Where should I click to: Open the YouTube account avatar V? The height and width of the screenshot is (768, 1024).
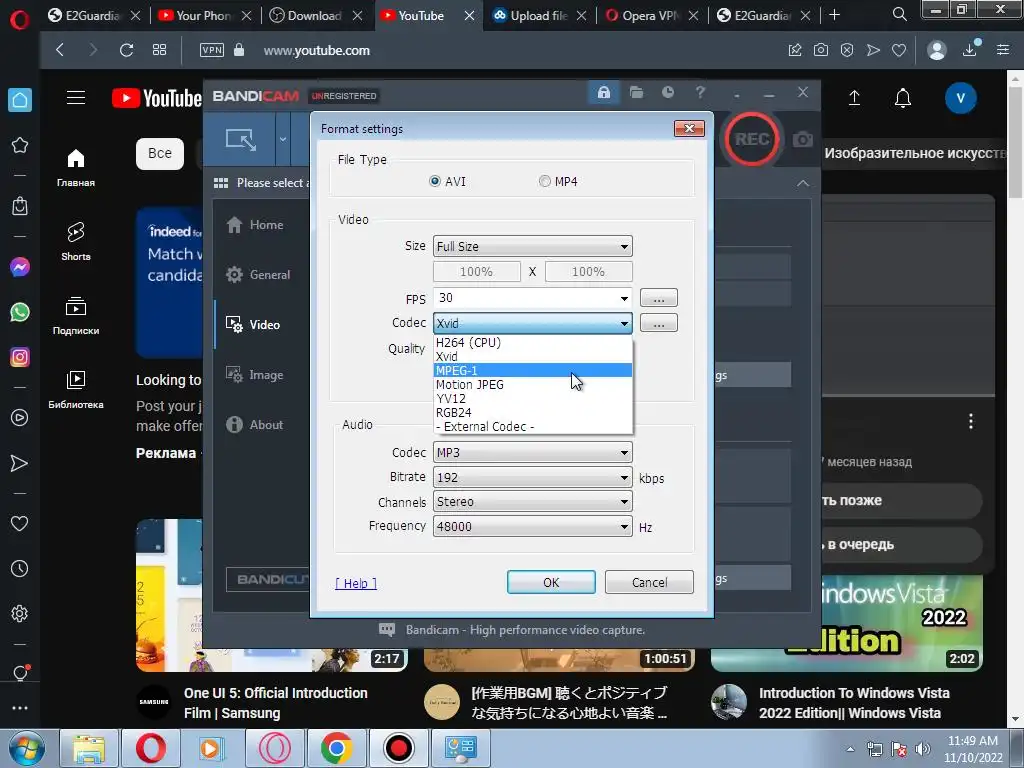click(961, 98)
